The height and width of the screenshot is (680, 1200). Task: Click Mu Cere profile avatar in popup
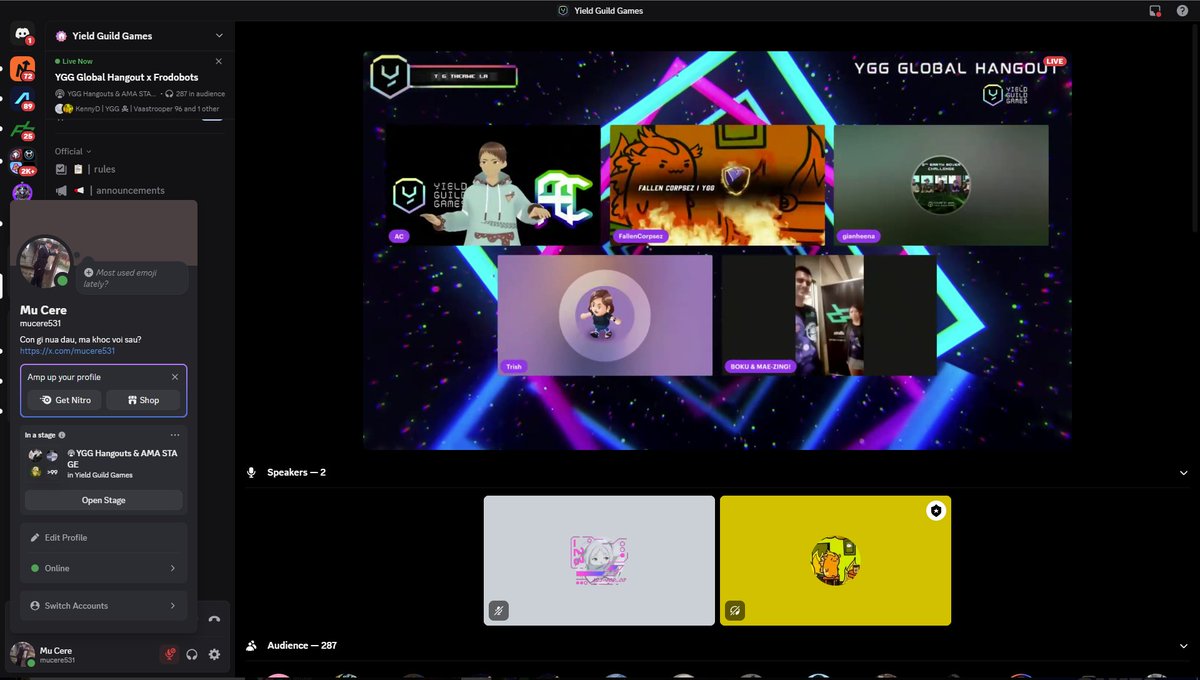pyautogui.click(x=46, y=262)
